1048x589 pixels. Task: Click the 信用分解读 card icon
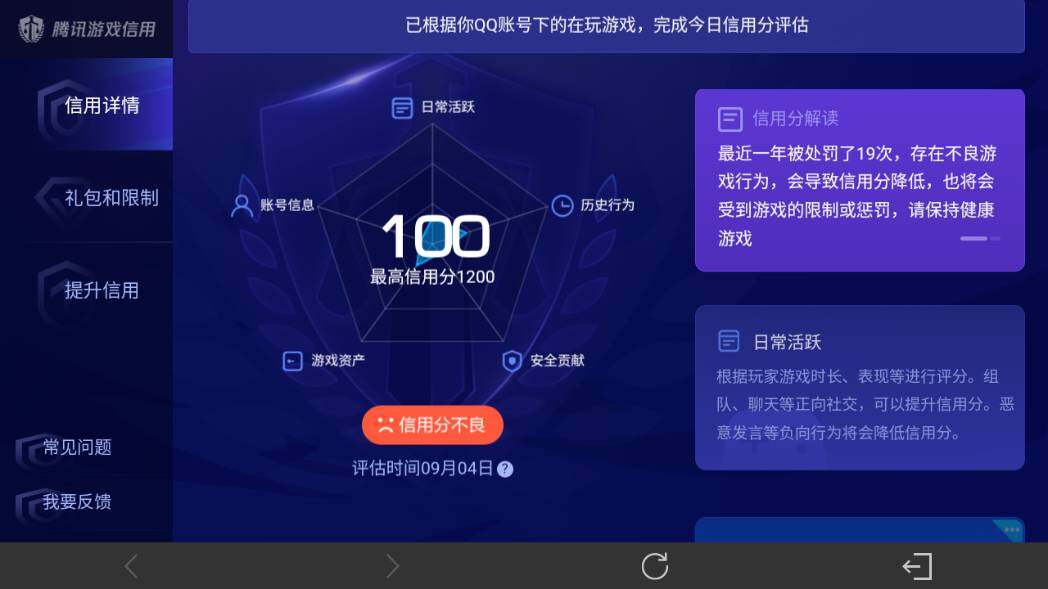[x=730, y=120]
